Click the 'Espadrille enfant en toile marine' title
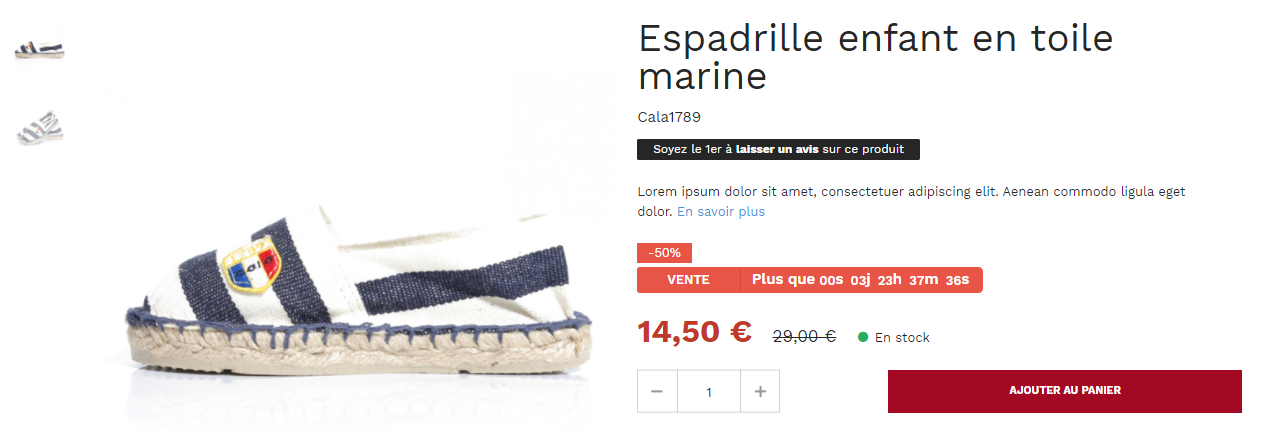Viewport: 1261px width, 432px height. pos(876,57)
